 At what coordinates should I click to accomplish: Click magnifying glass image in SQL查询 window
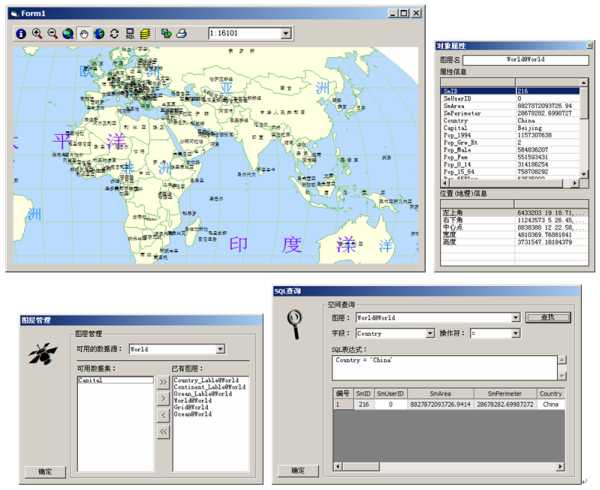pyautogui.click(x=295, y=325)
